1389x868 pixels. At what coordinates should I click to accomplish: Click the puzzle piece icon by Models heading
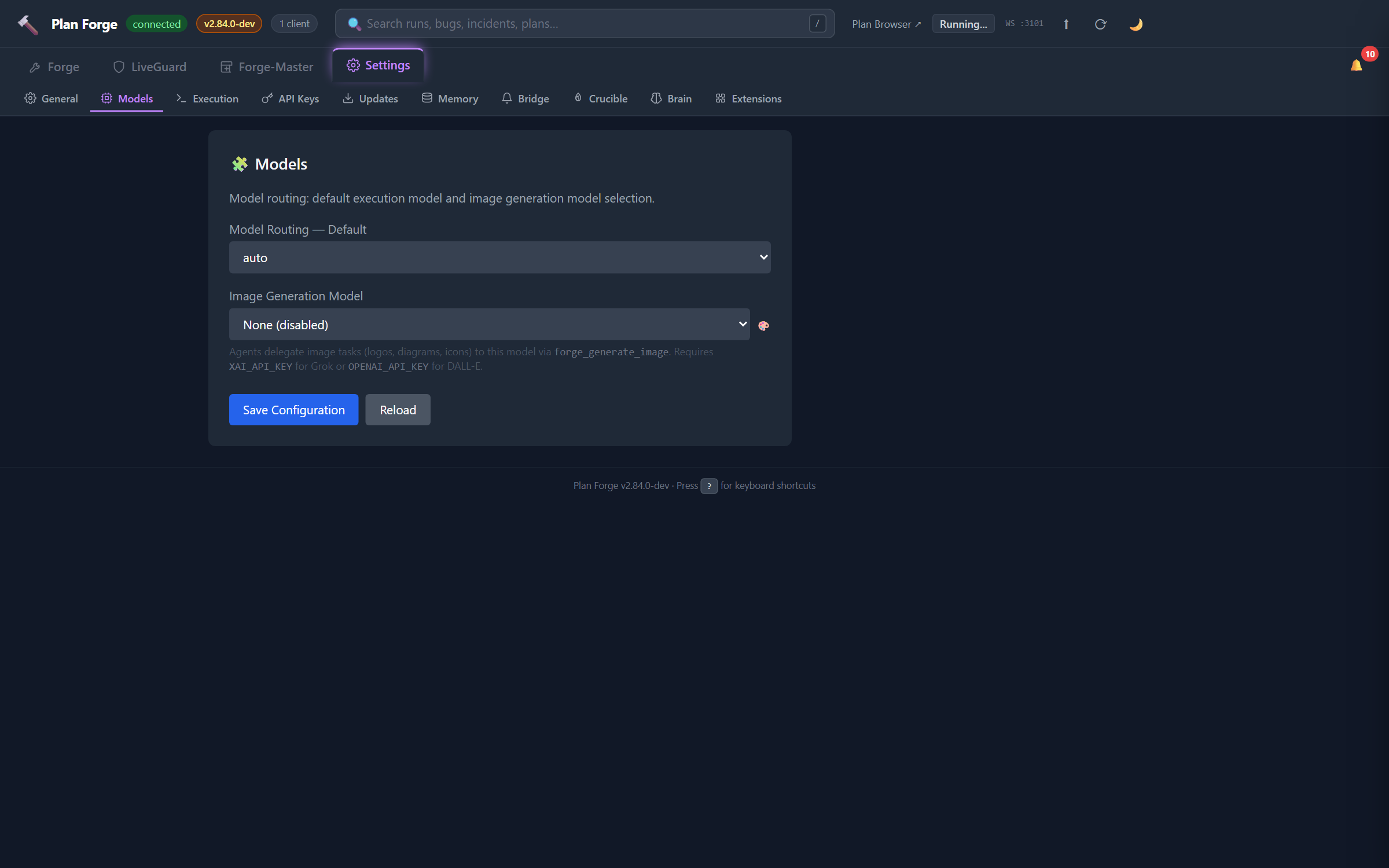[x=240, y=164]
